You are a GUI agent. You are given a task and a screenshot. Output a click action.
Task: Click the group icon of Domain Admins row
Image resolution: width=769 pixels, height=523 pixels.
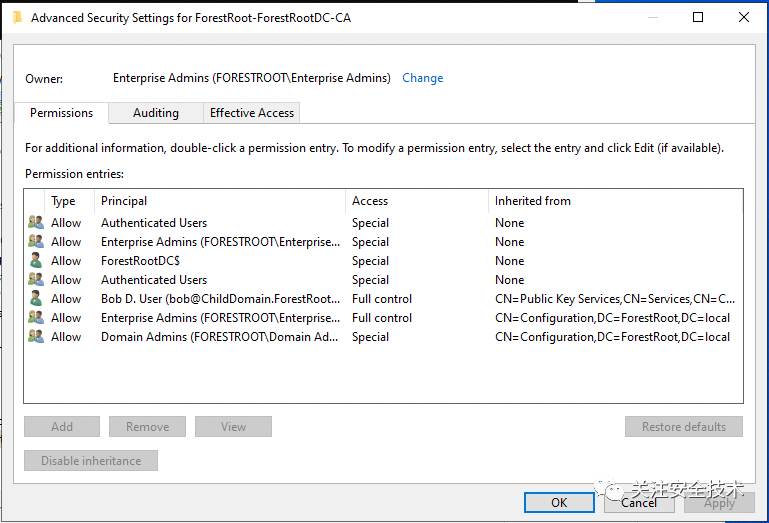pyautogui.click(x=36, y=337)
